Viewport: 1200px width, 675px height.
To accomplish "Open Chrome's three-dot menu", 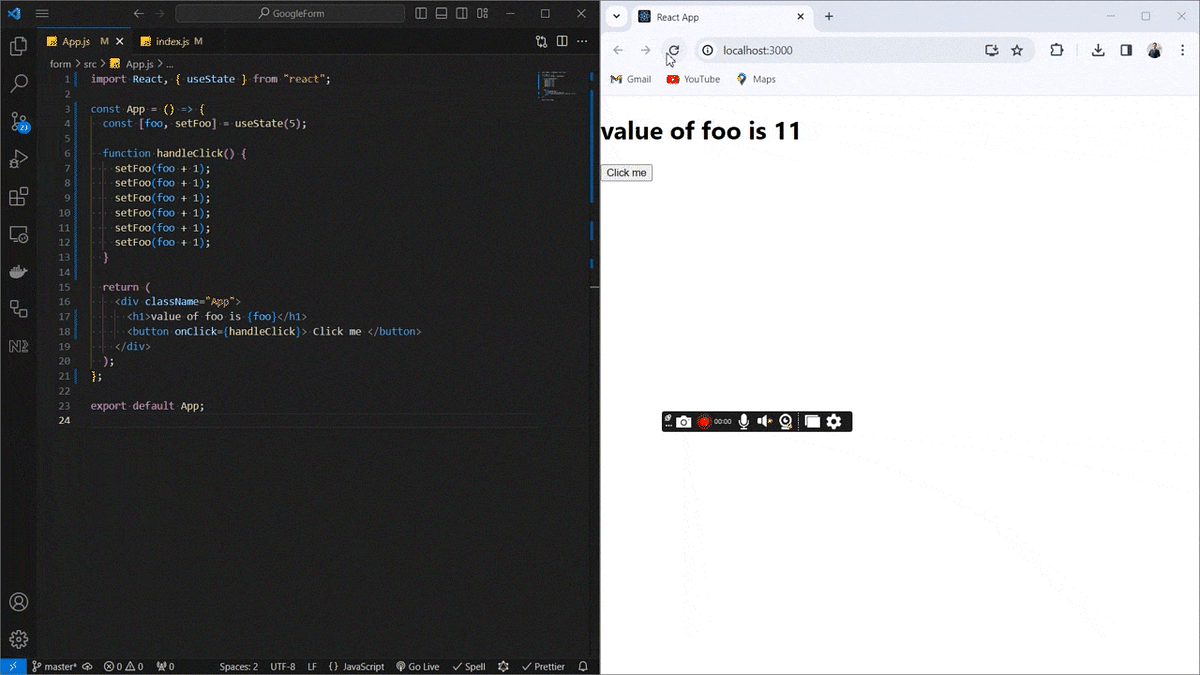I will click(1183, 49).
